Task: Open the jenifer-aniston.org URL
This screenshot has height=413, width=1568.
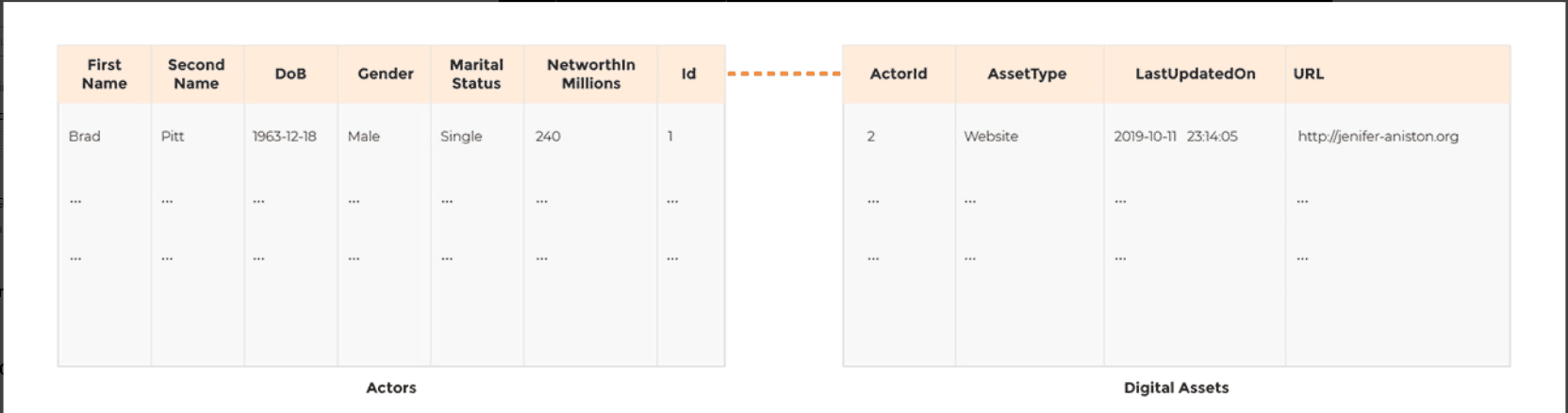Action: click(1378, 136)
